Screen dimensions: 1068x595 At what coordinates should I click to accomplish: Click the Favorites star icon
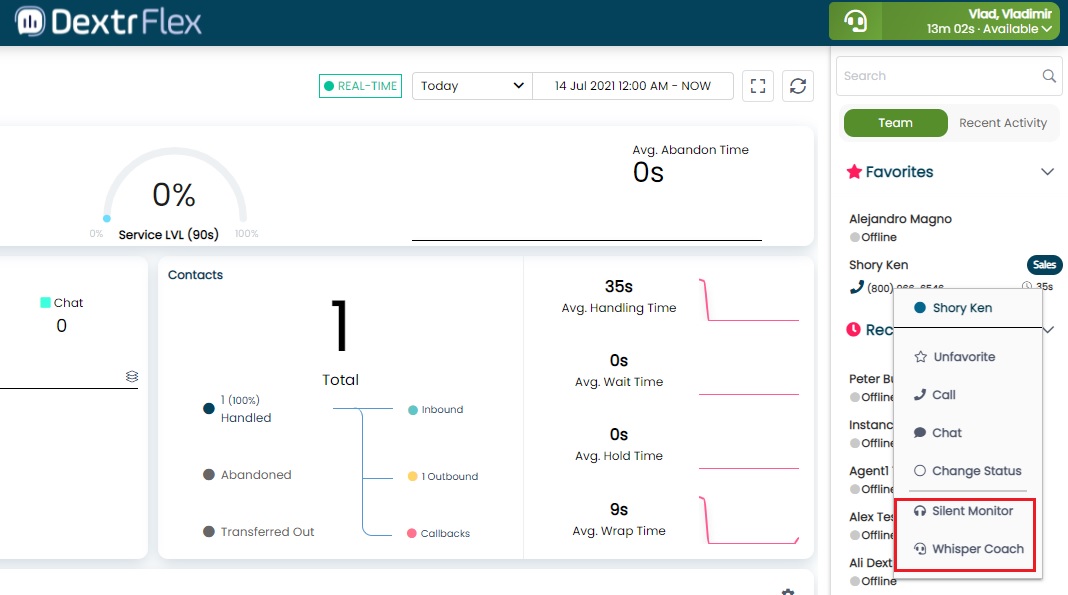coord(854,172)
